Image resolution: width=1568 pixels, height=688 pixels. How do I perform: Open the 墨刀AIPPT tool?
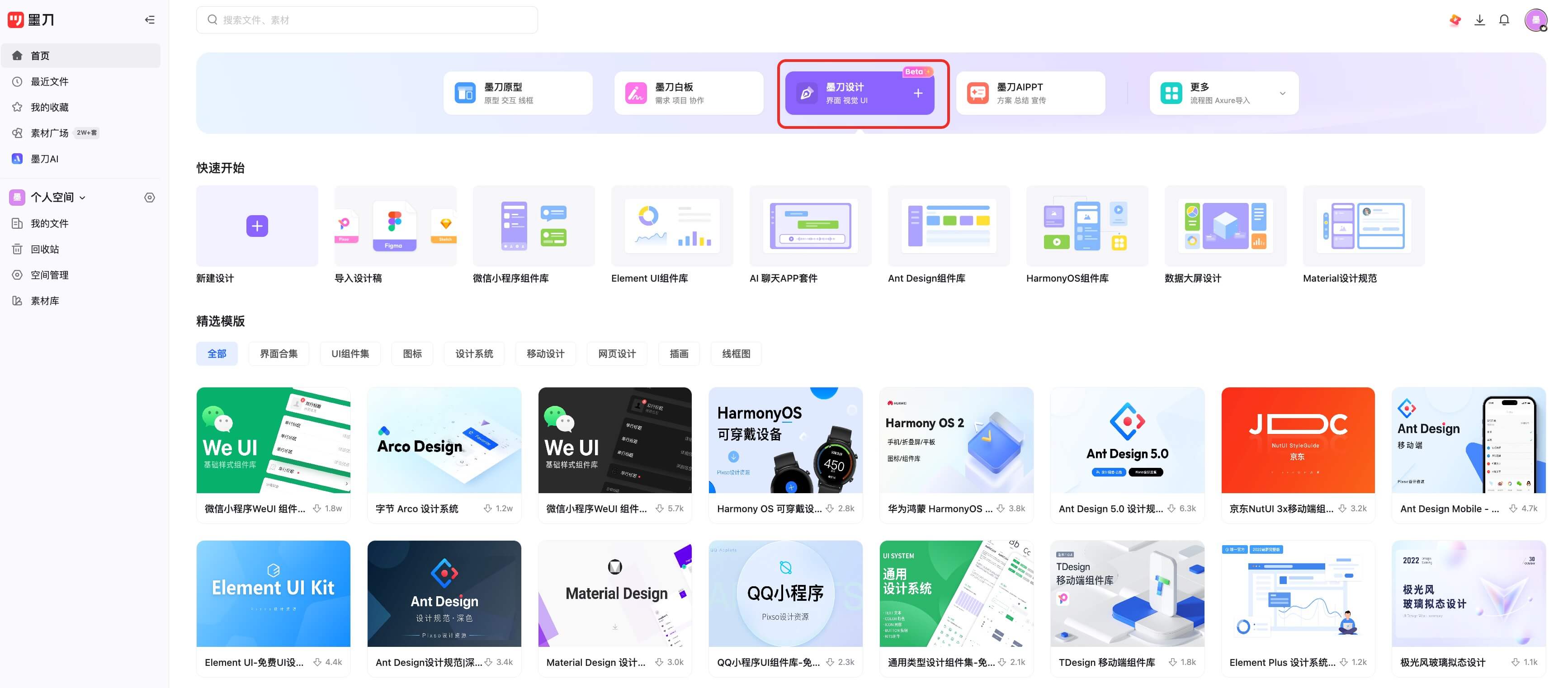click(x=1030, y=93)
